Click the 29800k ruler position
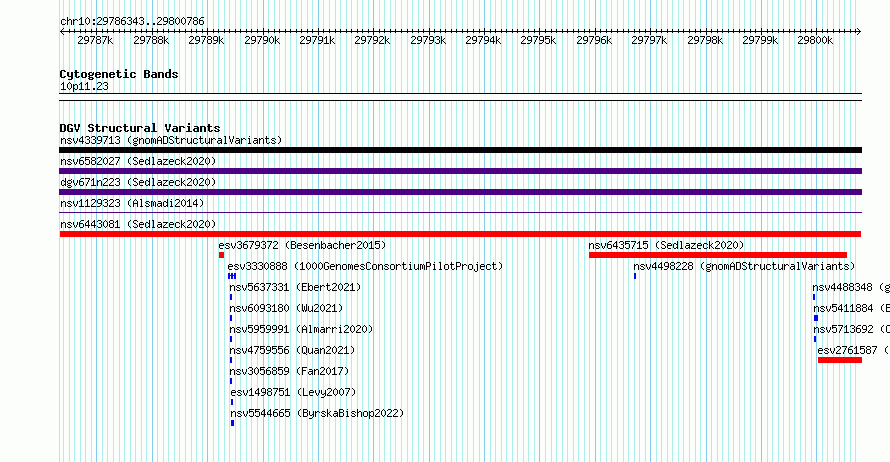Image resolution: width=890 pixels, height=462 pixels. [815, 40]
